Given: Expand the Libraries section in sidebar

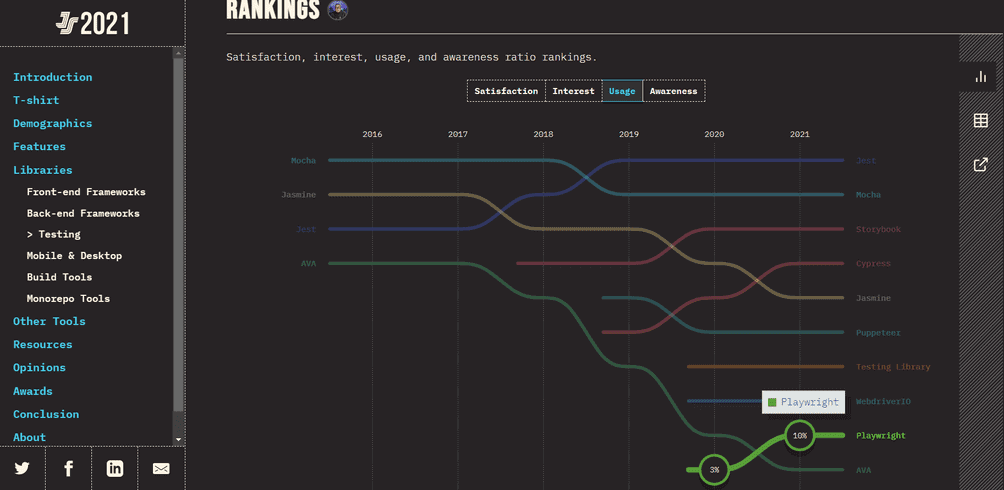Looking at the screenshot, I should click(42, 170).
